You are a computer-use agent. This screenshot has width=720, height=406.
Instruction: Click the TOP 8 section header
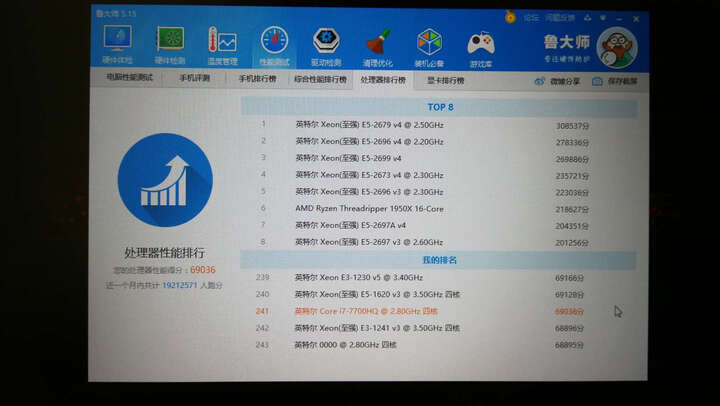coord(439,107)
